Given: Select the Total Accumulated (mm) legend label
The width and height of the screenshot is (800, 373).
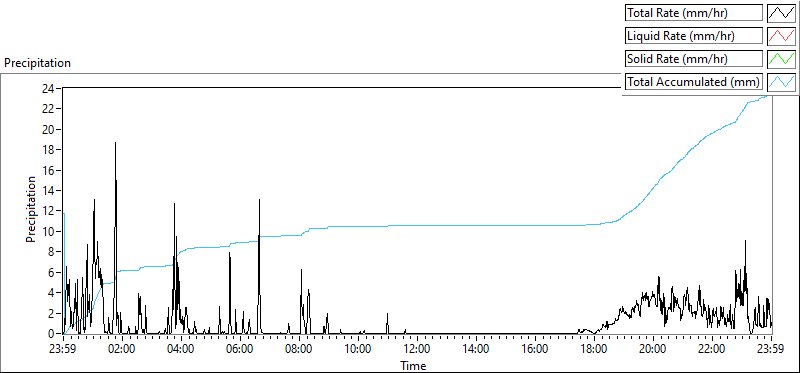Looking at the screenshot, I should pos(694,82).
